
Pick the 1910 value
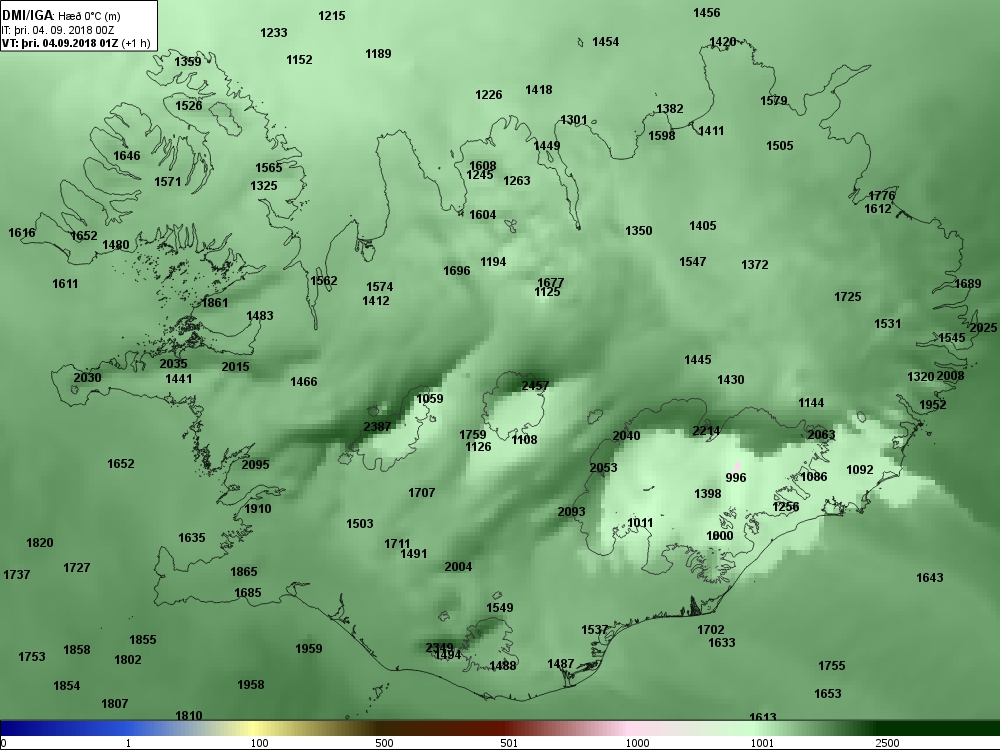click(x=258, y=508)
